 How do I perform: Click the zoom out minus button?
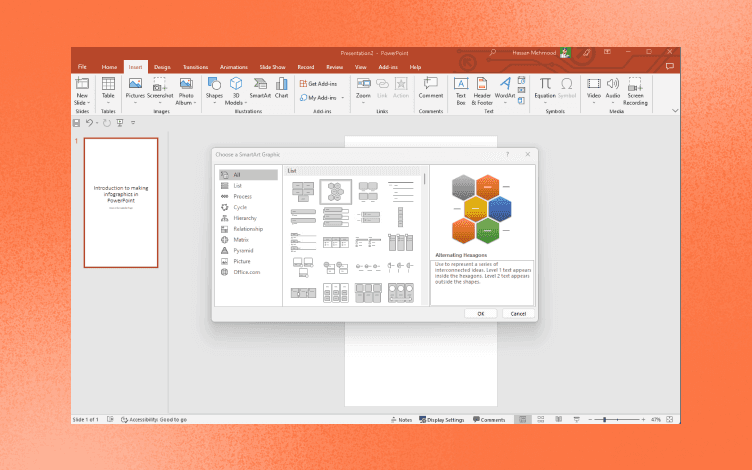(x=590, y=420)
